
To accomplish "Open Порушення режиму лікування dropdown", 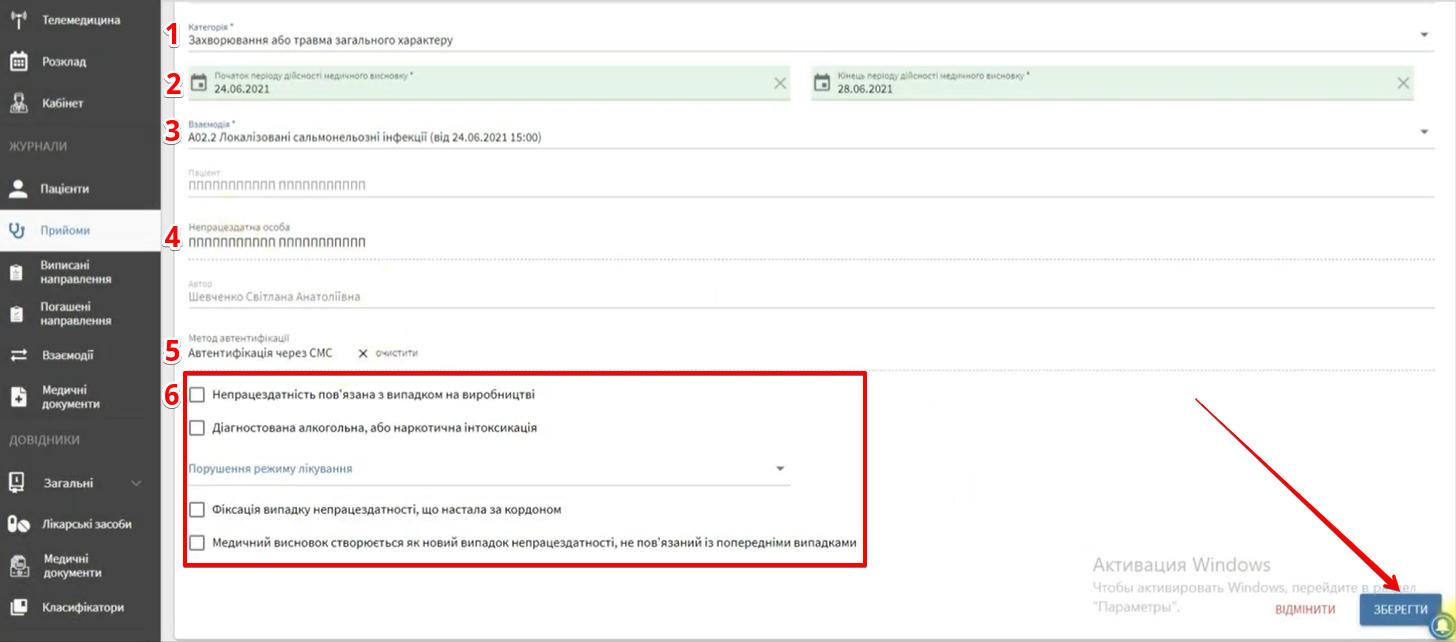I will tap(780, 469).
